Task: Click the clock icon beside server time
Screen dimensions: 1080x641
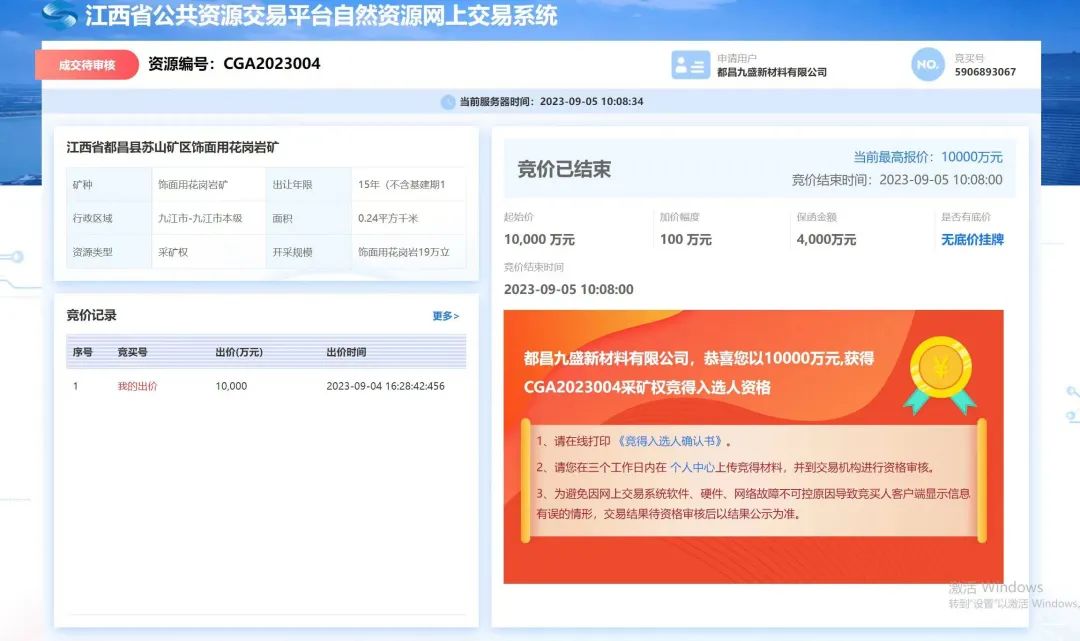Action: point(447,102)
